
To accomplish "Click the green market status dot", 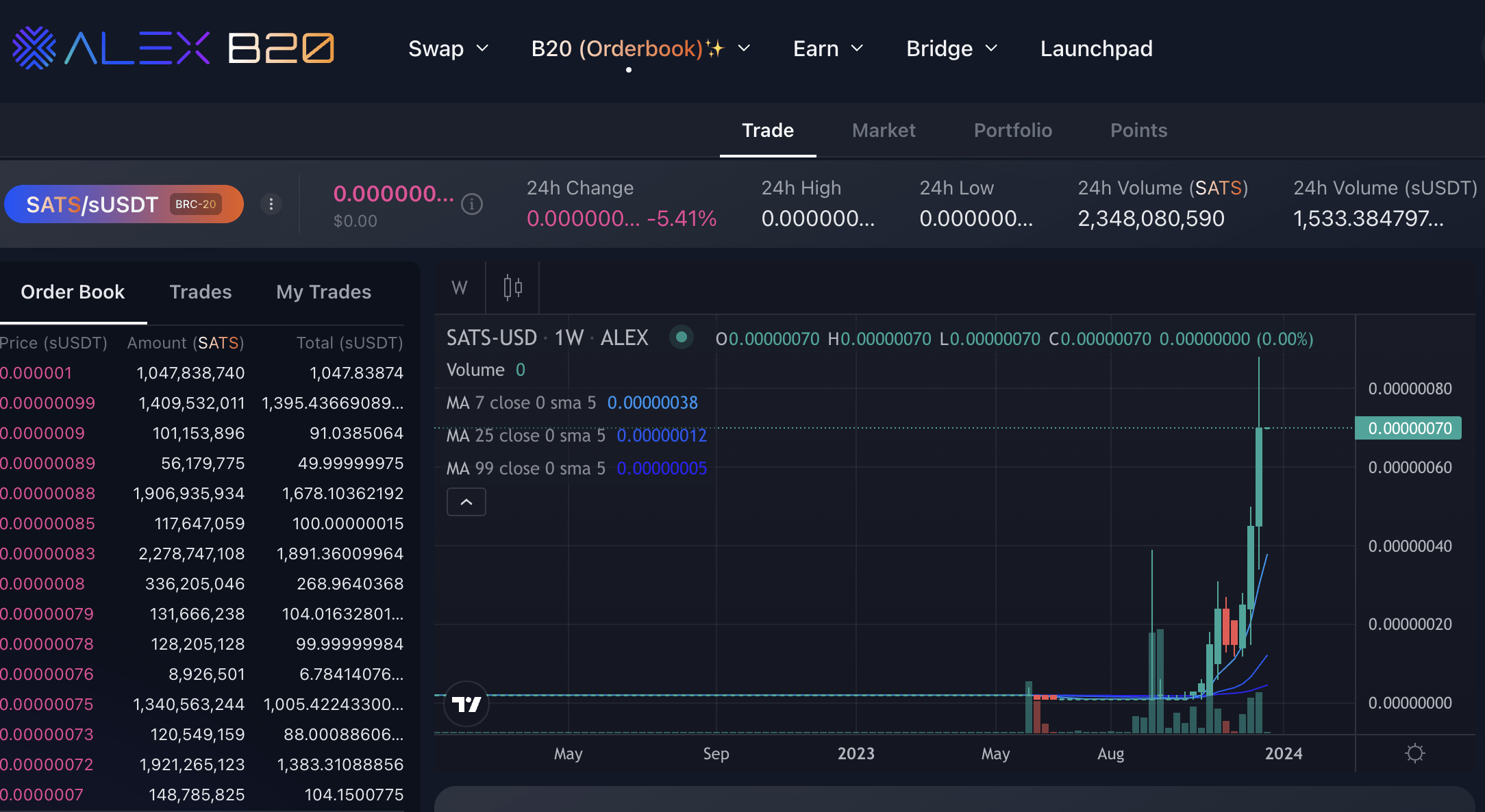I will [x=681, y=337].
